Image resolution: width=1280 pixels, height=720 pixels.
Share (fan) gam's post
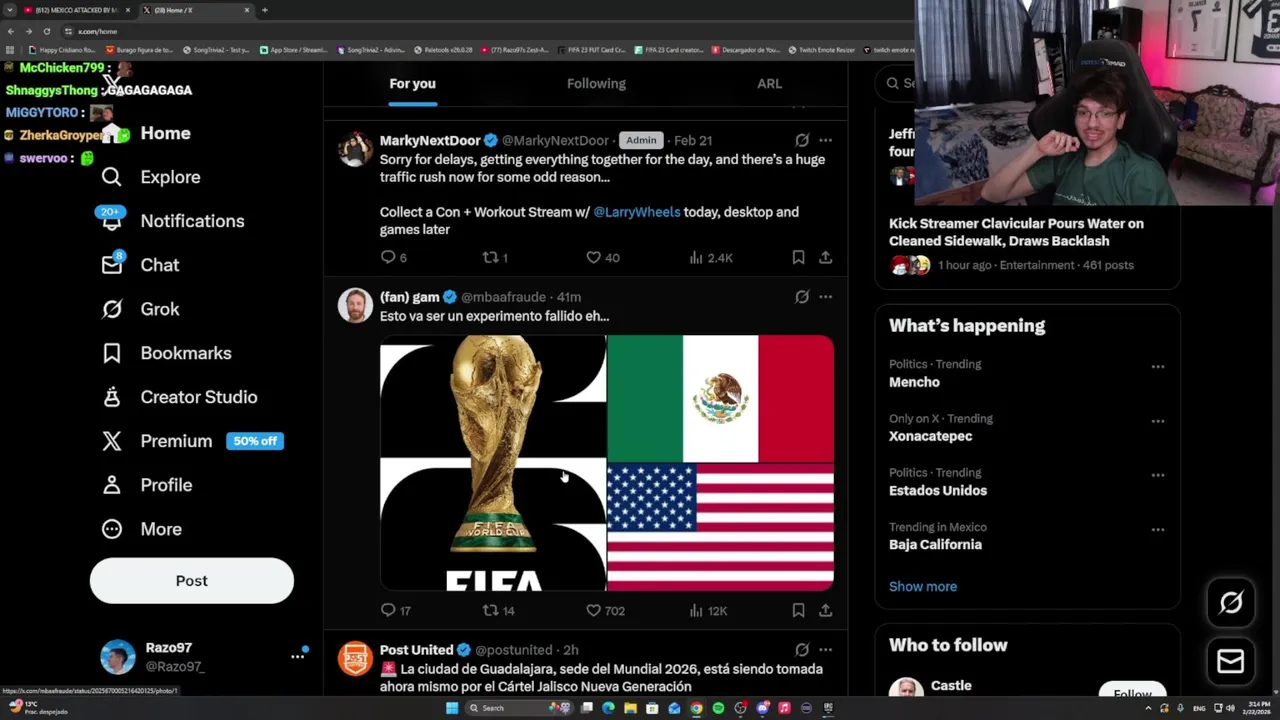point(826,610)
